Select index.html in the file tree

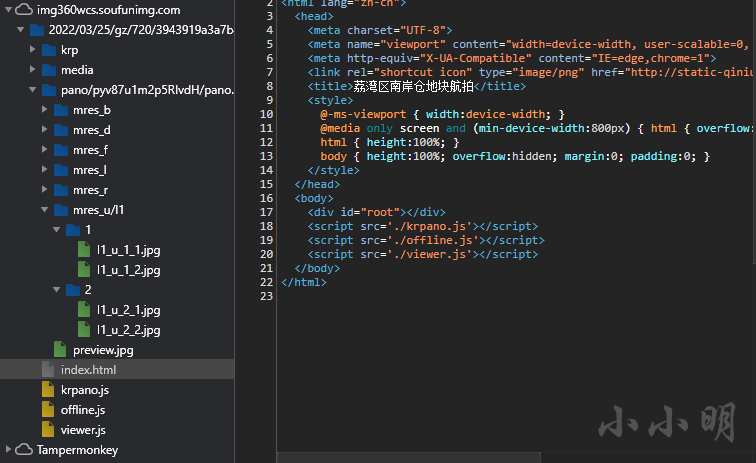[89, 370]
